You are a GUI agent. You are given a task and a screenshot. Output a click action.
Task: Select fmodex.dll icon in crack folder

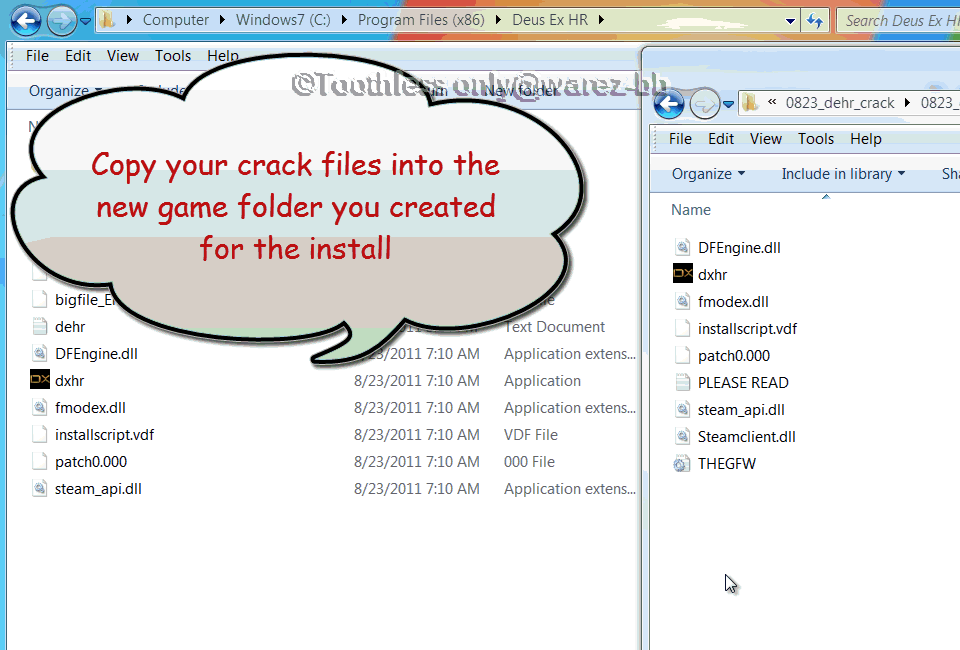coord(683,302)
